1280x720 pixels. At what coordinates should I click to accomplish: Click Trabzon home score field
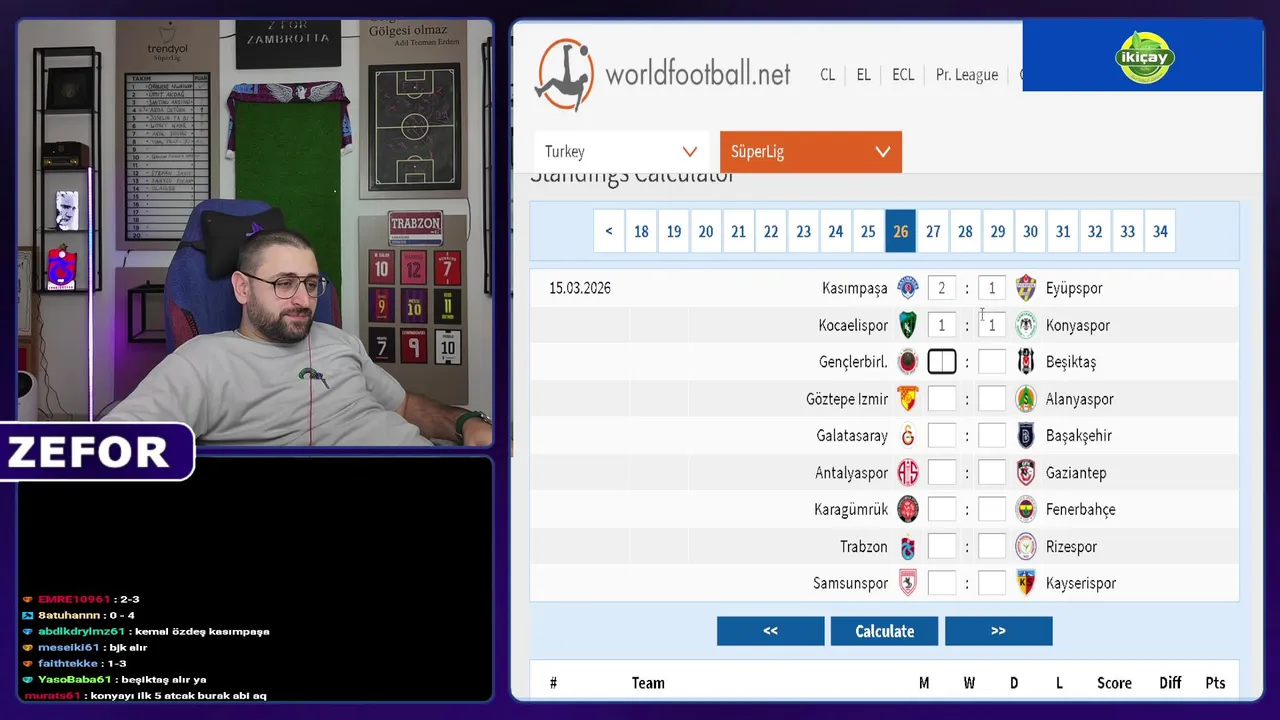pos(941,547)
